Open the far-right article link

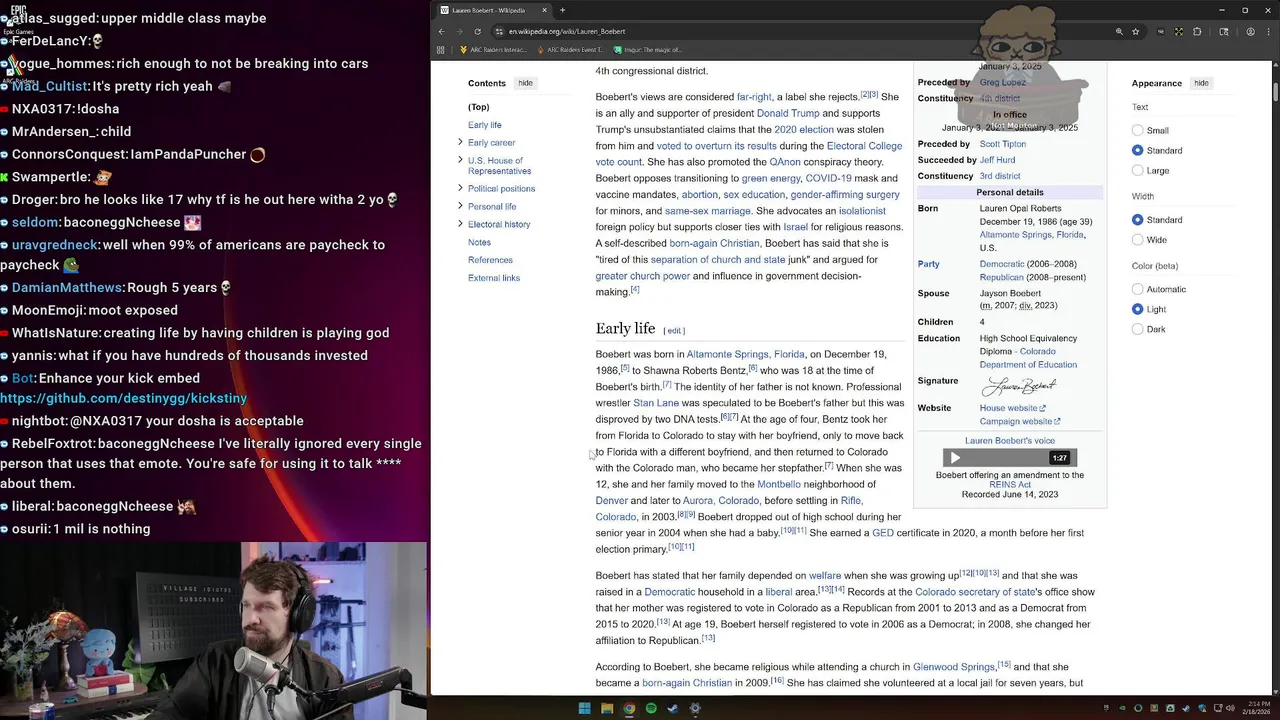tap(754, 97)
